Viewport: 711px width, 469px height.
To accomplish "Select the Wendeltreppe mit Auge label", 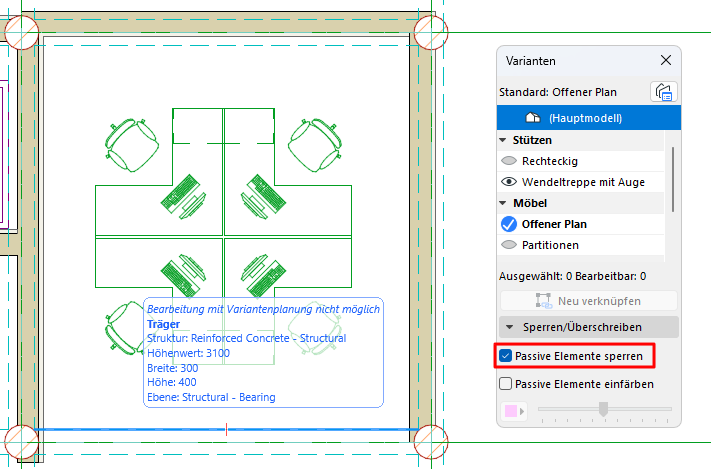I will tap(583, 182).
